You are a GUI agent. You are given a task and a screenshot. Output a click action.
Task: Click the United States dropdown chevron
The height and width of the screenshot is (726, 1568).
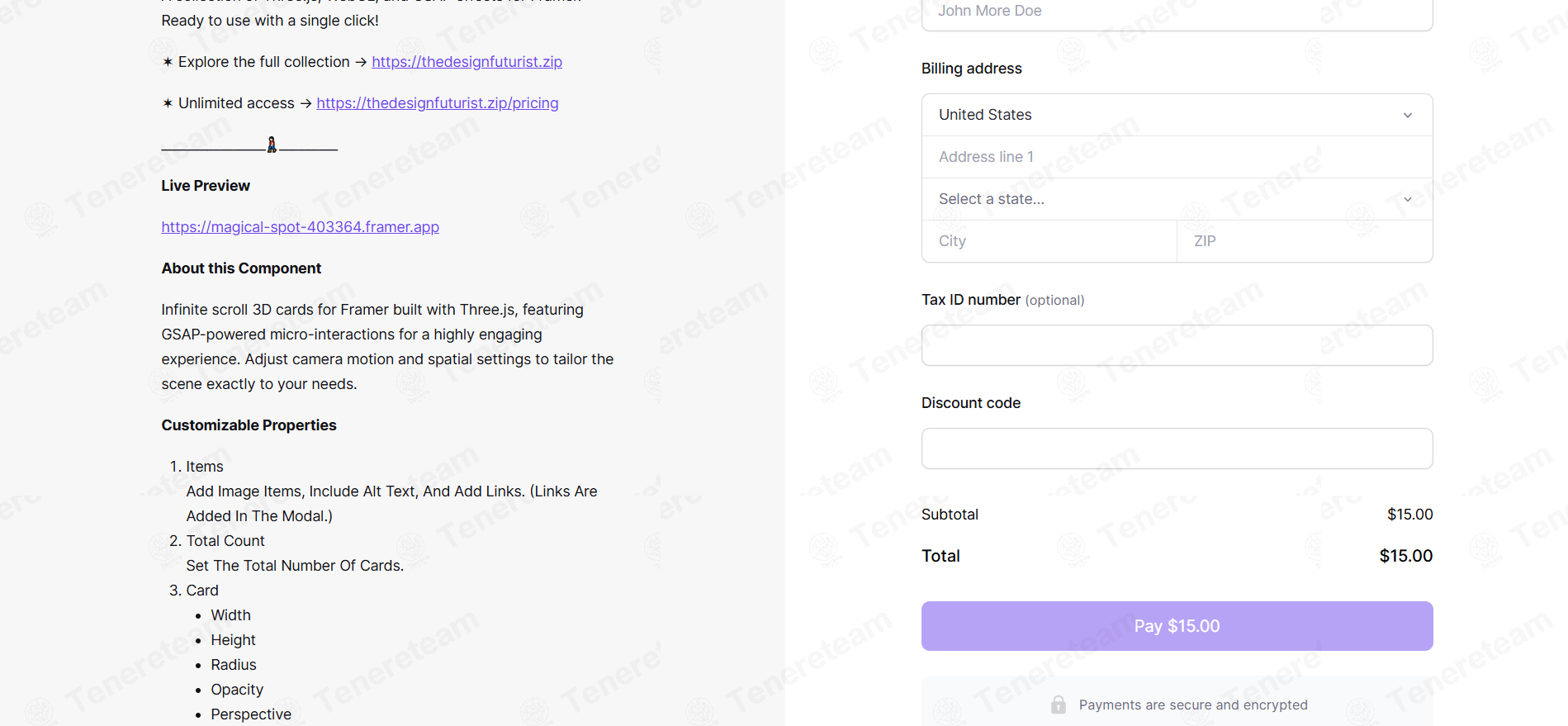point(1408,115)
